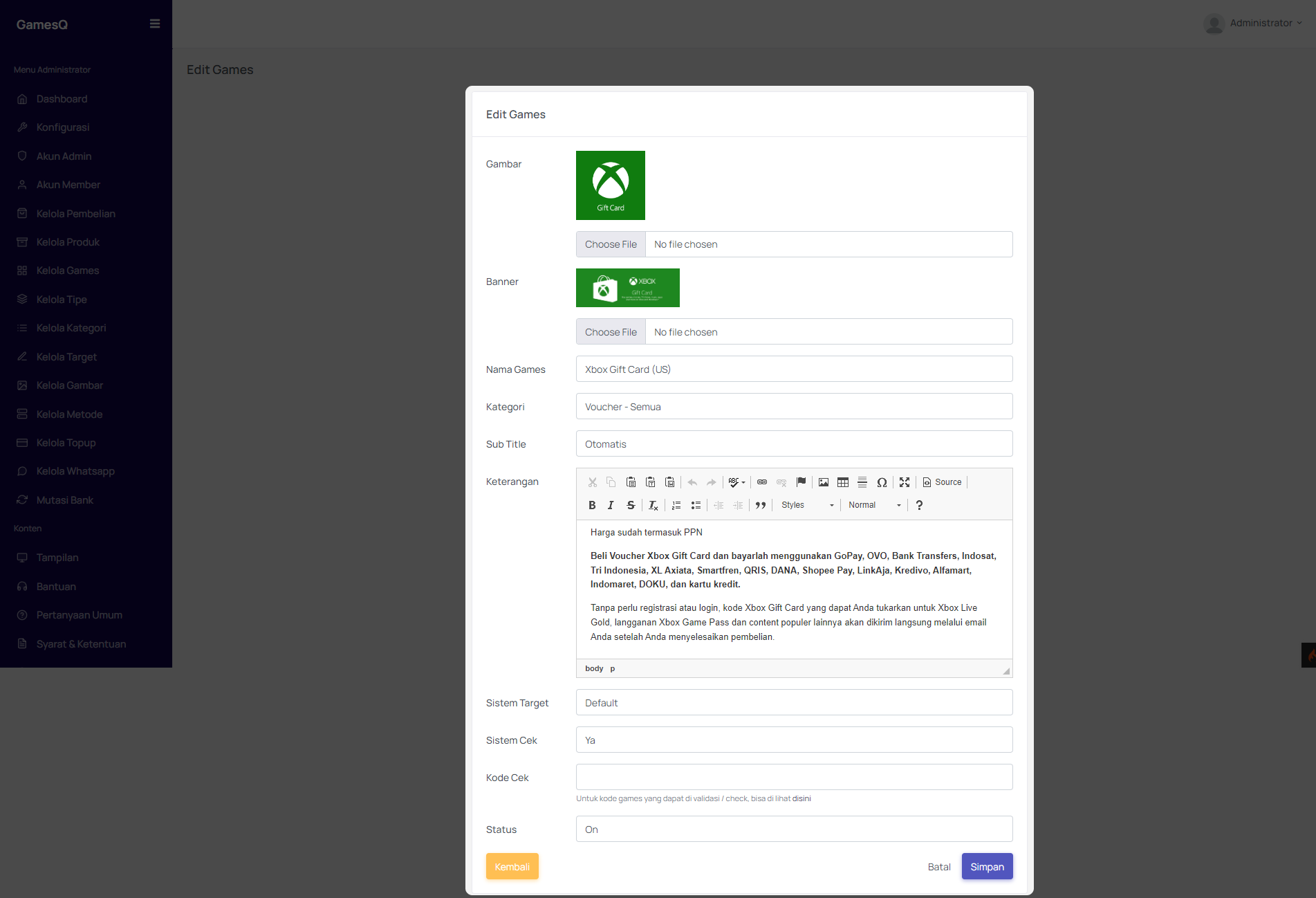Viewport: 1316px width, 898px height.
Task: Open the spell check ABC menu
Action: [x=736, y=482]
